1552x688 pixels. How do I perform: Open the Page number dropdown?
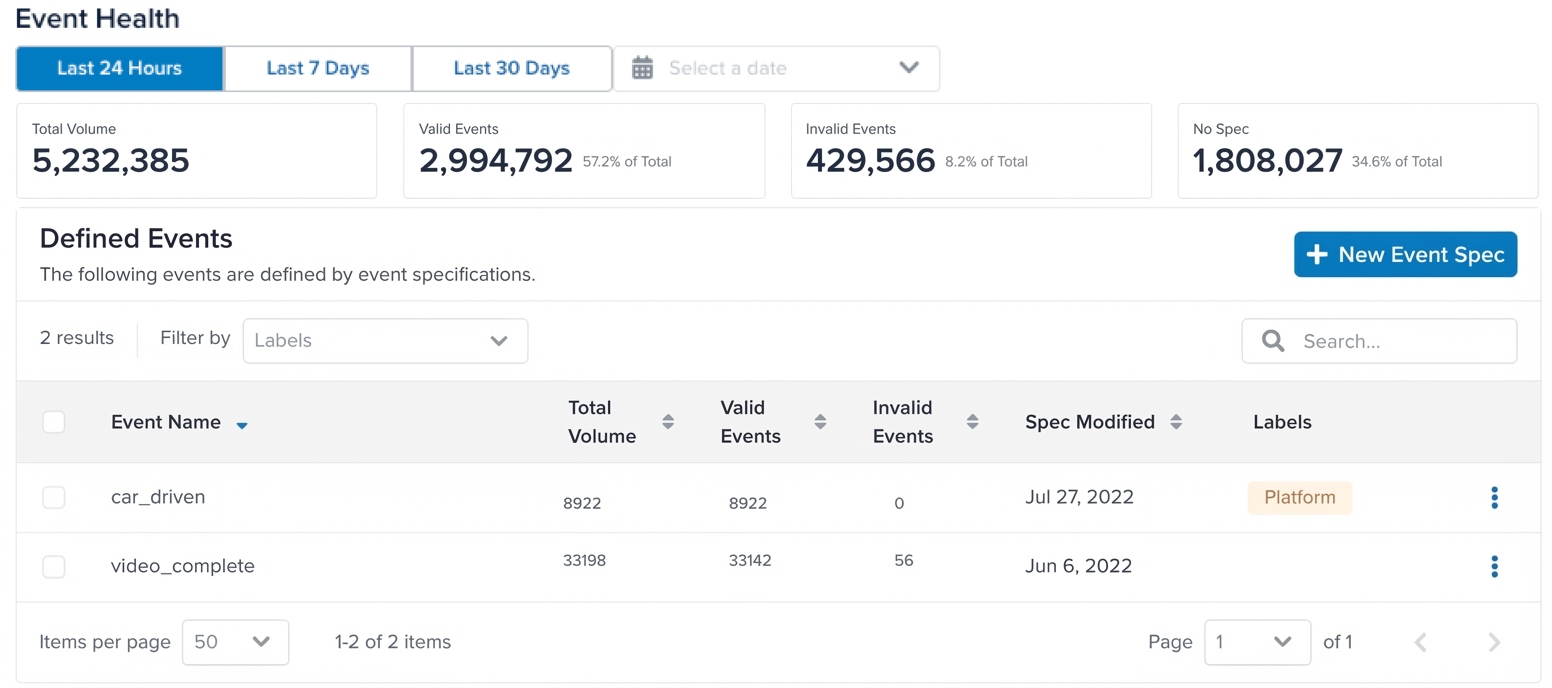pyautogui.click(x=1257, y=642)
